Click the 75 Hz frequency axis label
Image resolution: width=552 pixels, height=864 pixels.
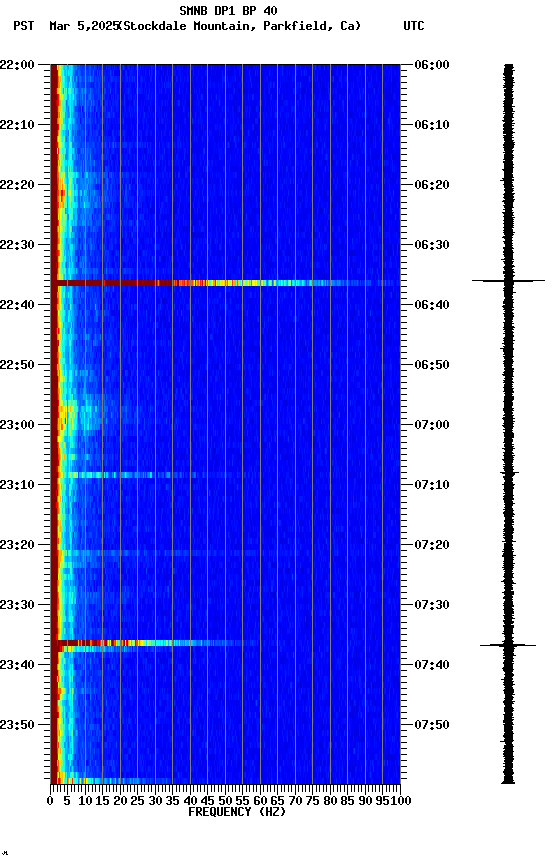click(x=312, y=801)
